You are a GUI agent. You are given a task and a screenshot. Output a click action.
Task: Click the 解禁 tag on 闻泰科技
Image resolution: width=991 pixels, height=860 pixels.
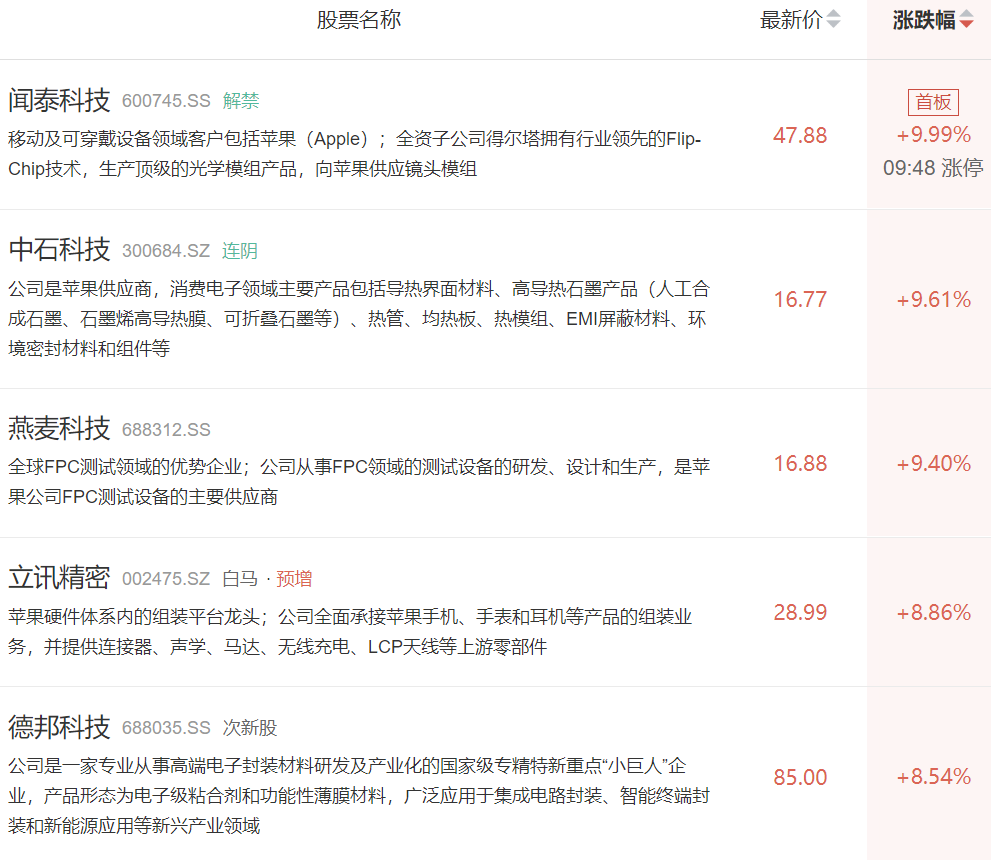tap(241, 101)
